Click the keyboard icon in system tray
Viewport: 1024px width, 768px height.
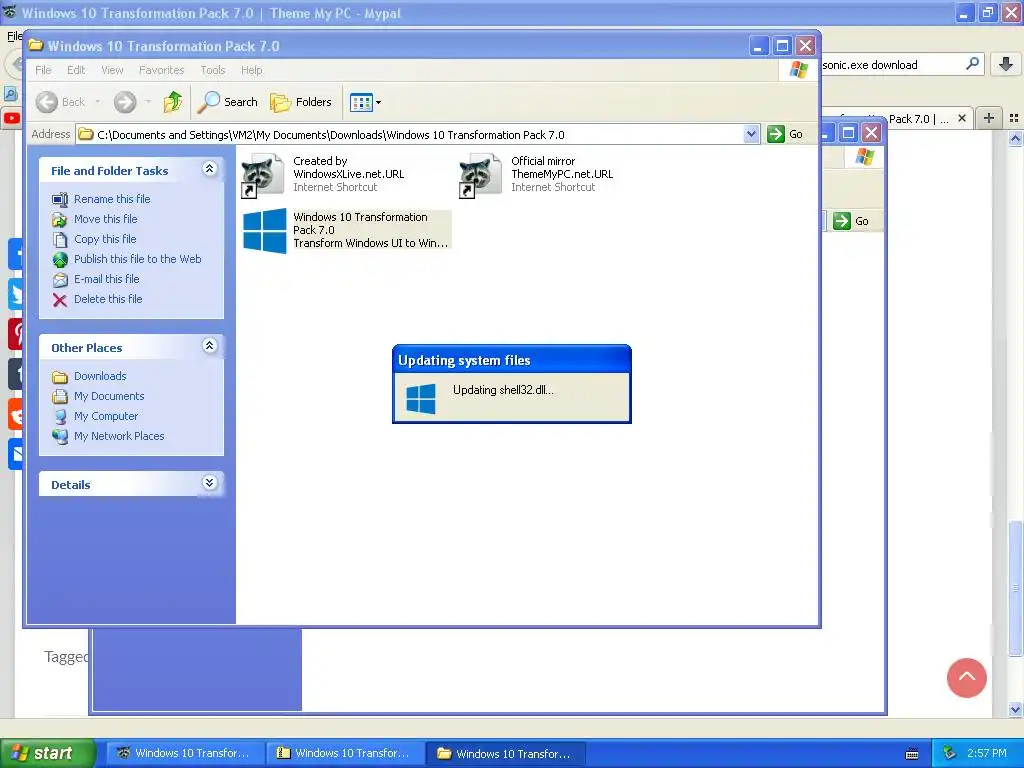tap(912, 754)
